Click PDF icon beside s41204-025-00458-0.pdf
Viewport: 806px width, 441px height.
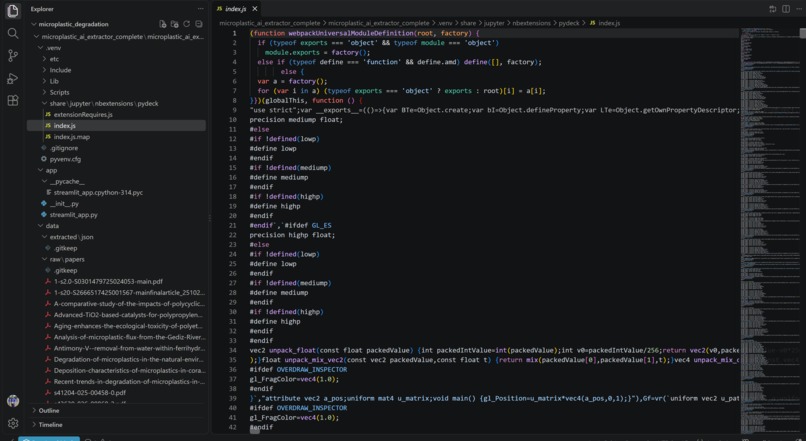[x=48, y=393]
